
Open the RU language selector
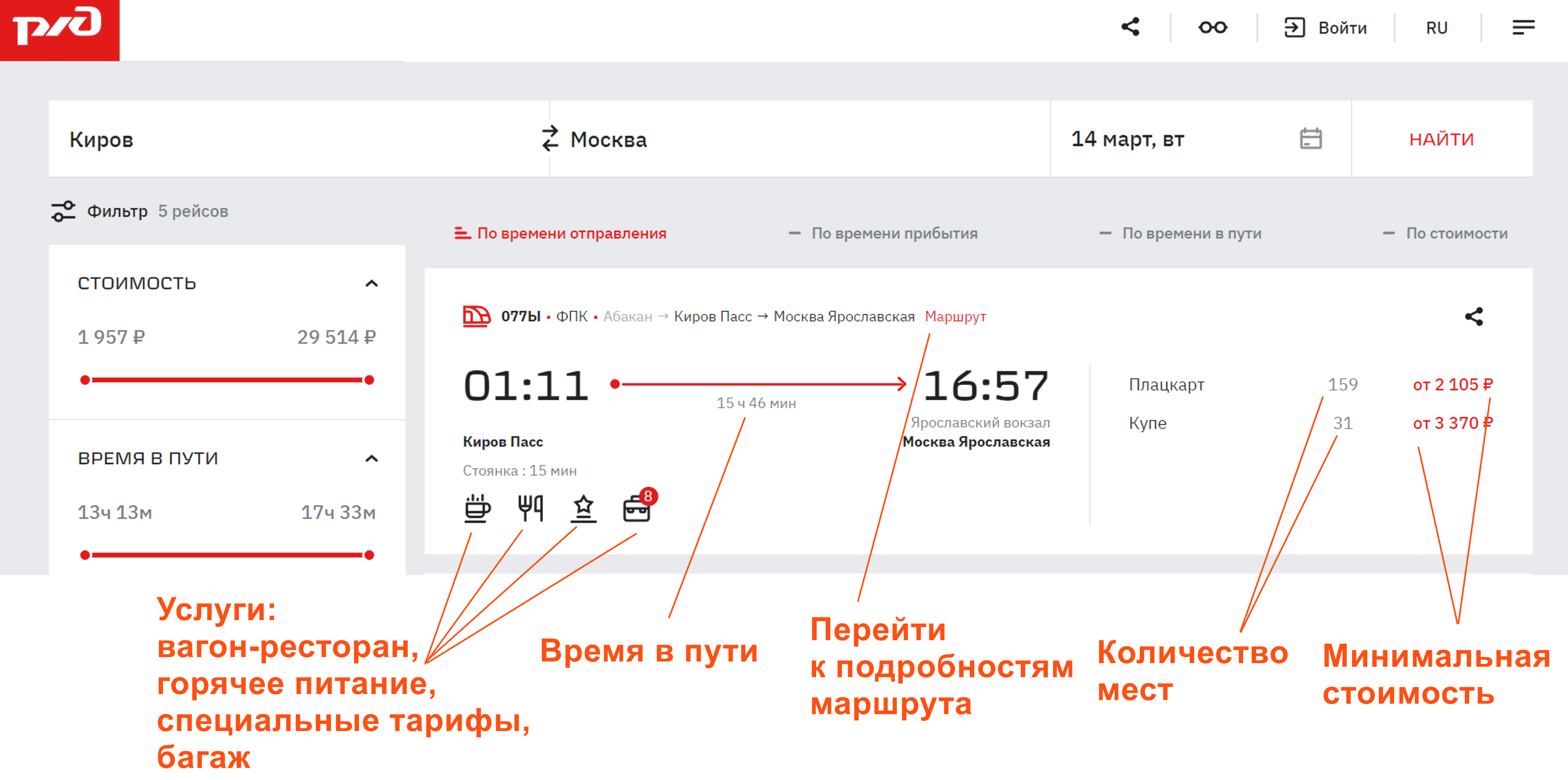point(1436,28)
